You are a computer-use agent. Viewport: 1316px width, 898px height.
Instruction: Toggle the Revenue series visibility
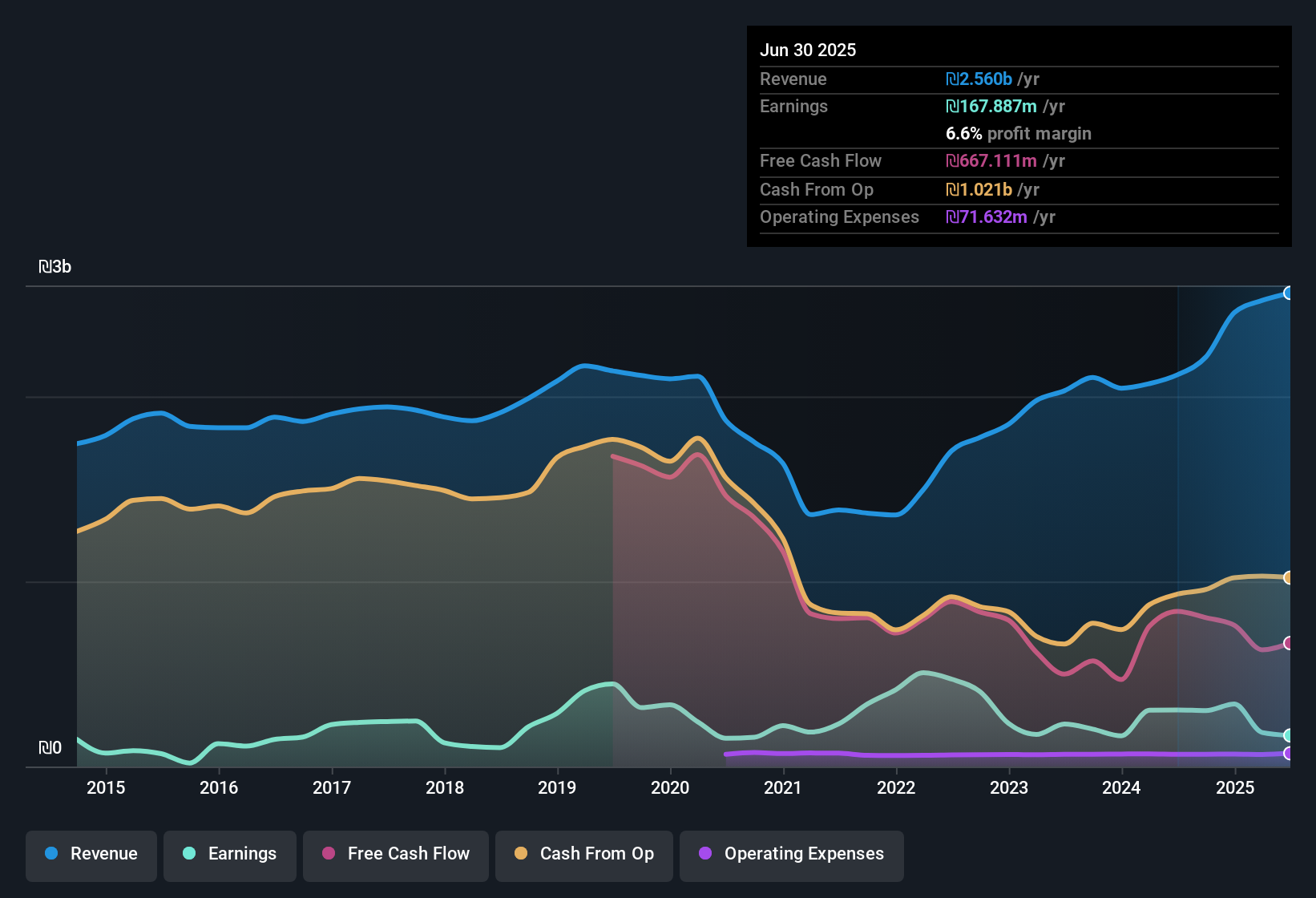point(91,854)
